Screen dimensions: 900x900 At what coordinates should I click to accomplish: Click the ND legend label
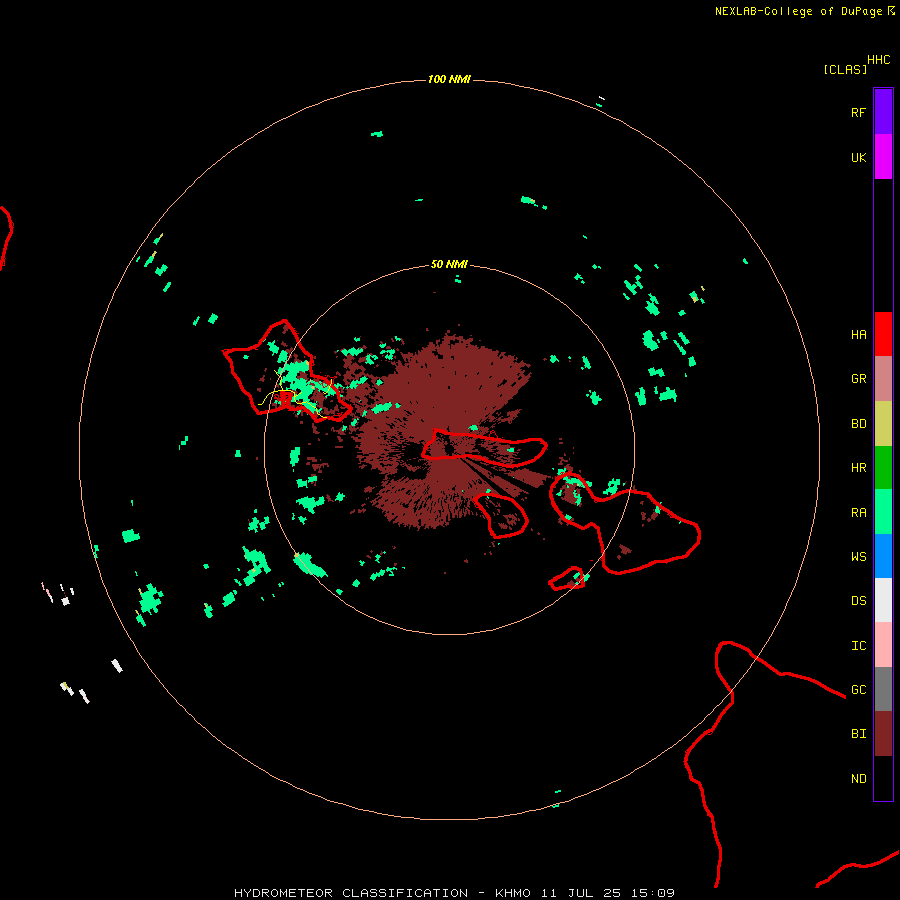858,779
